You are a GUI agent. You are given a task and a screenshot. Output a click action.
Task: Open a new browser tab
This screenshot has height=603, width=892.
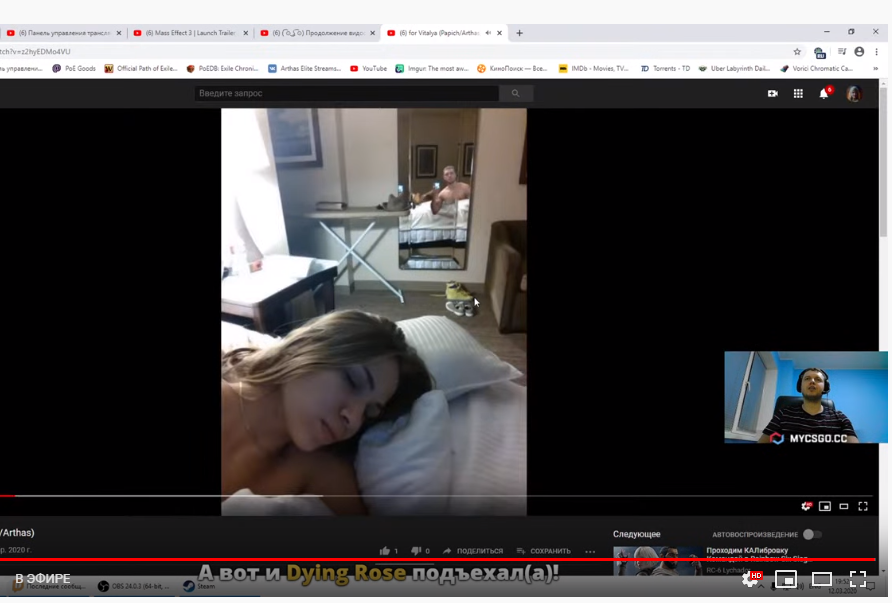click(519, 33)
